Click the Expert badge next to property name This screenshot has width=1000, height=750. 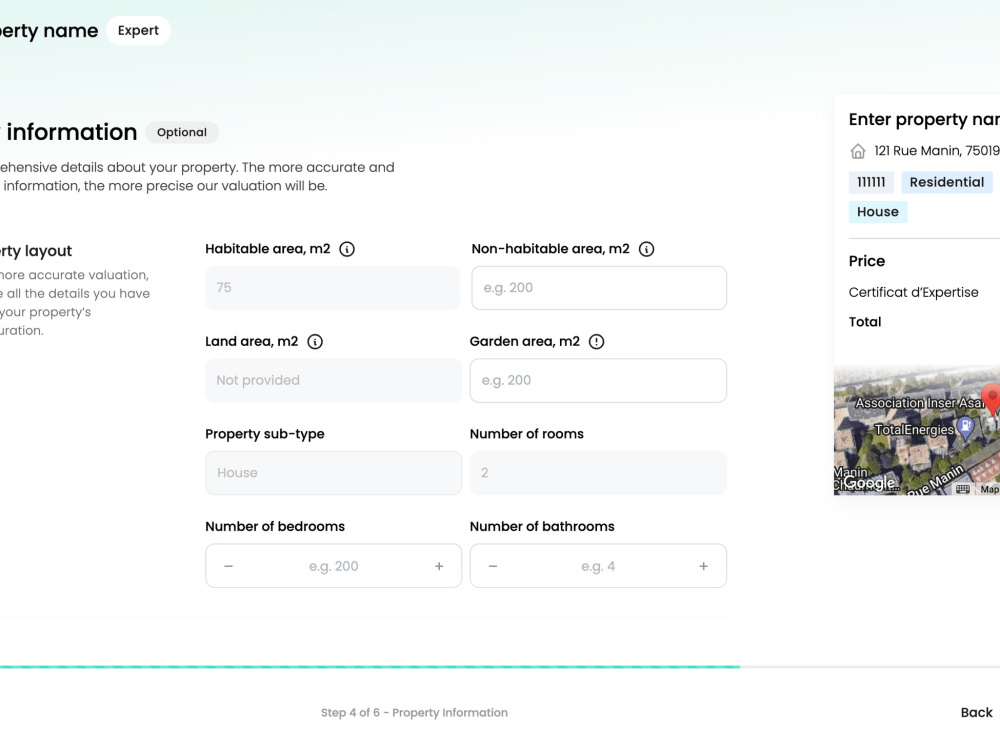coord(138,30)
